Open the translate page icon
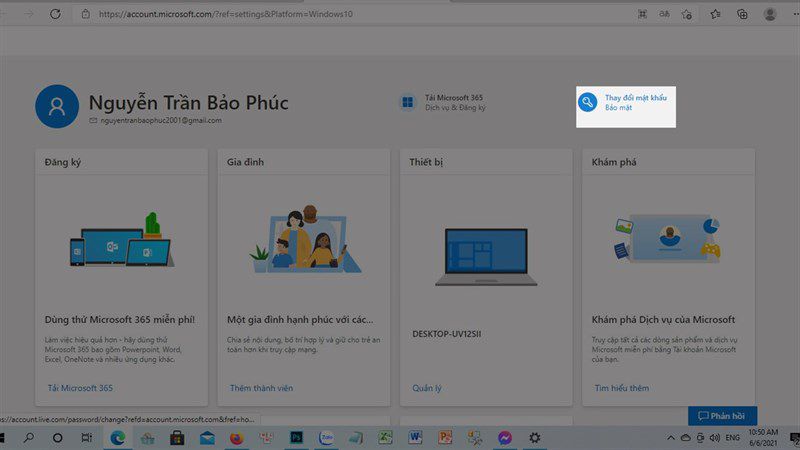Viewport: 800px width, 450px height. [x=664, y=14]
